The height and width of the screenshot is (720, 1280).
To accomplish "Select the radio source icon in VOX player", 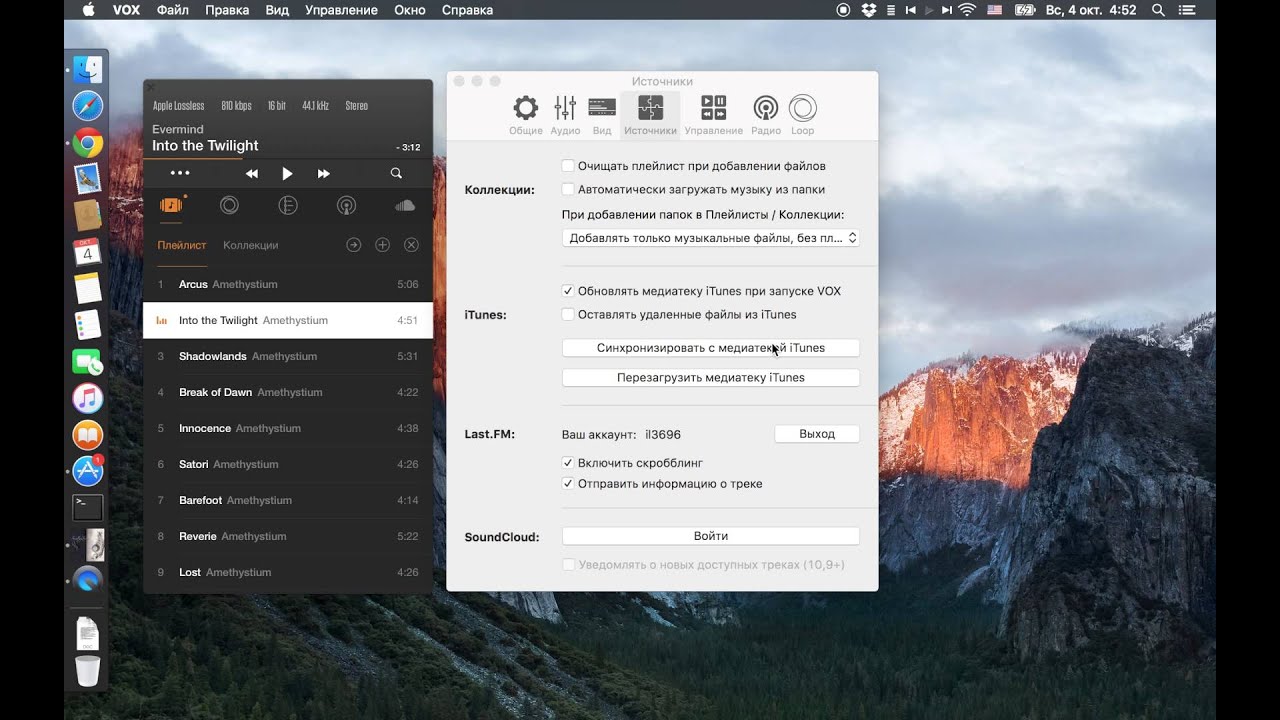I will pyautogui.click(x=346, y=205).
